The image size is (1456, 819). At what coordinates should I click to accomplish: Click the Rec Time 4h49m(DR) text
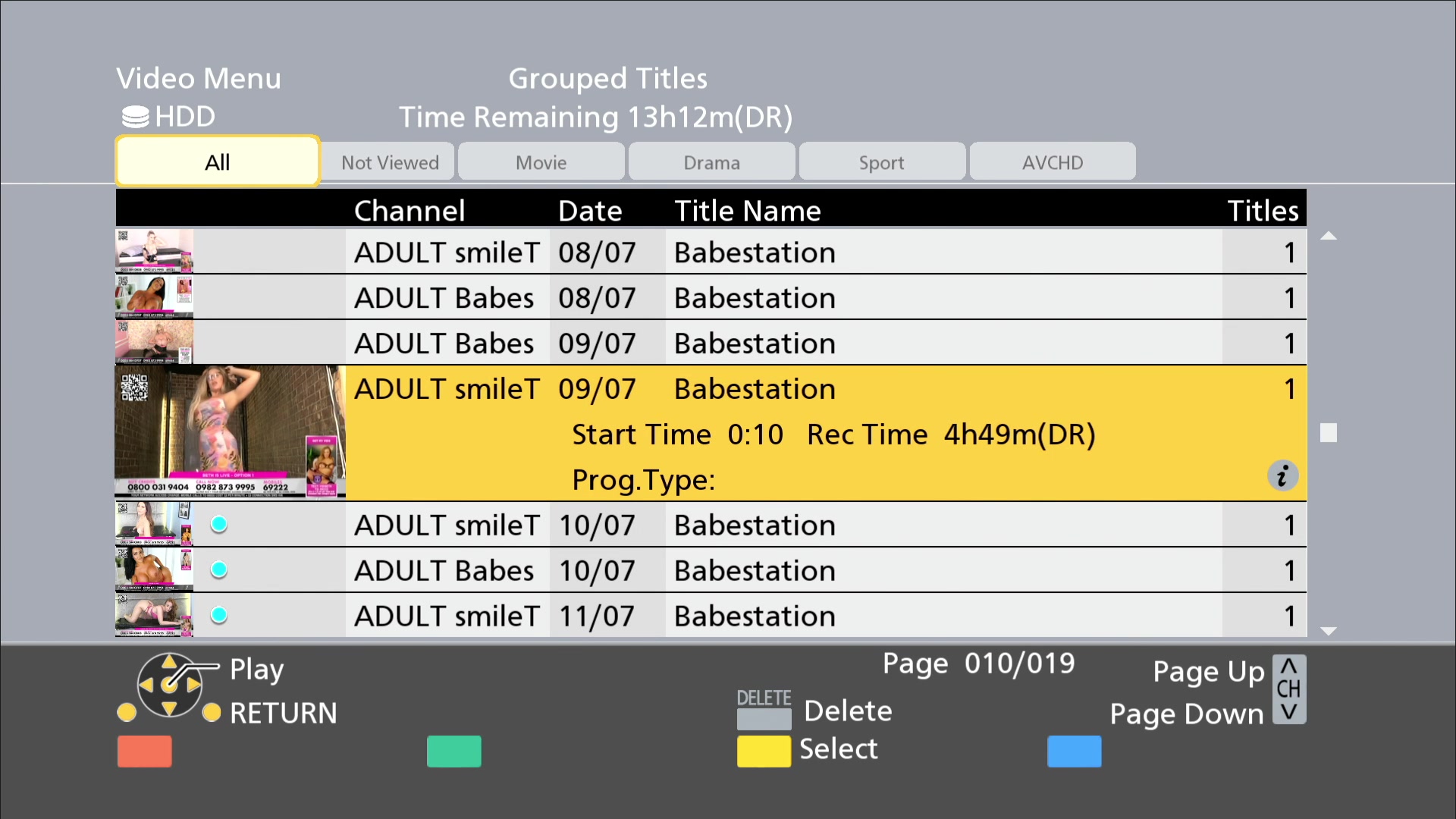tap(951, 434)
